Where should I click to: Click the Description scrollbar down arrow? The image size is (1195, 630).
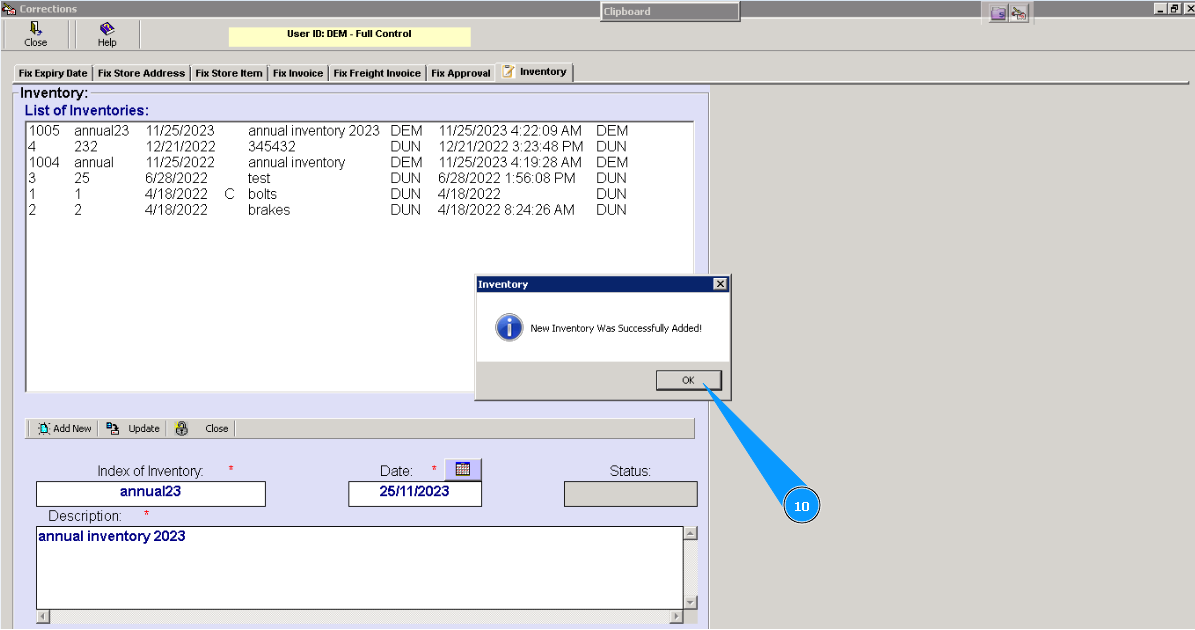click(x=689, y=601)
